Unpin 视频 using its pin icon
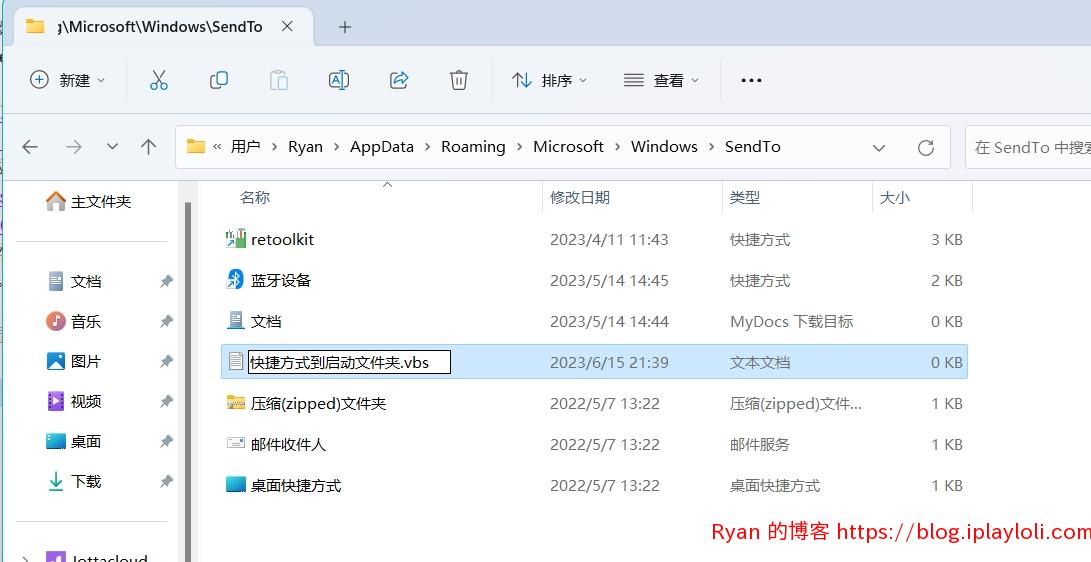This screenshot has width=1091, height=562. pyautogui.click(x=166, y=401)
